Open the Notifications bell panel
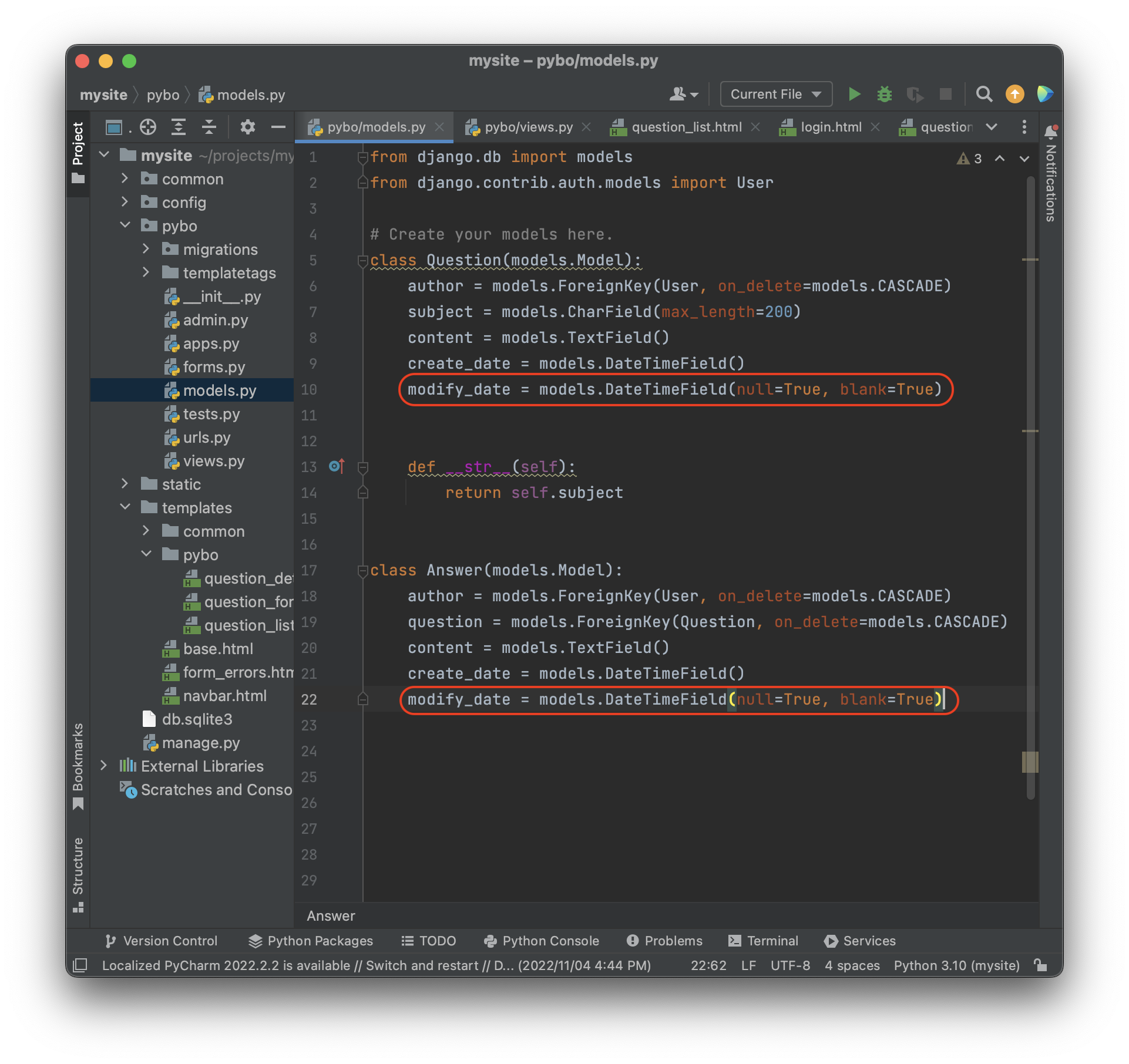The width and height of the screenshot is (1129, 1064). click(1051, 132)
